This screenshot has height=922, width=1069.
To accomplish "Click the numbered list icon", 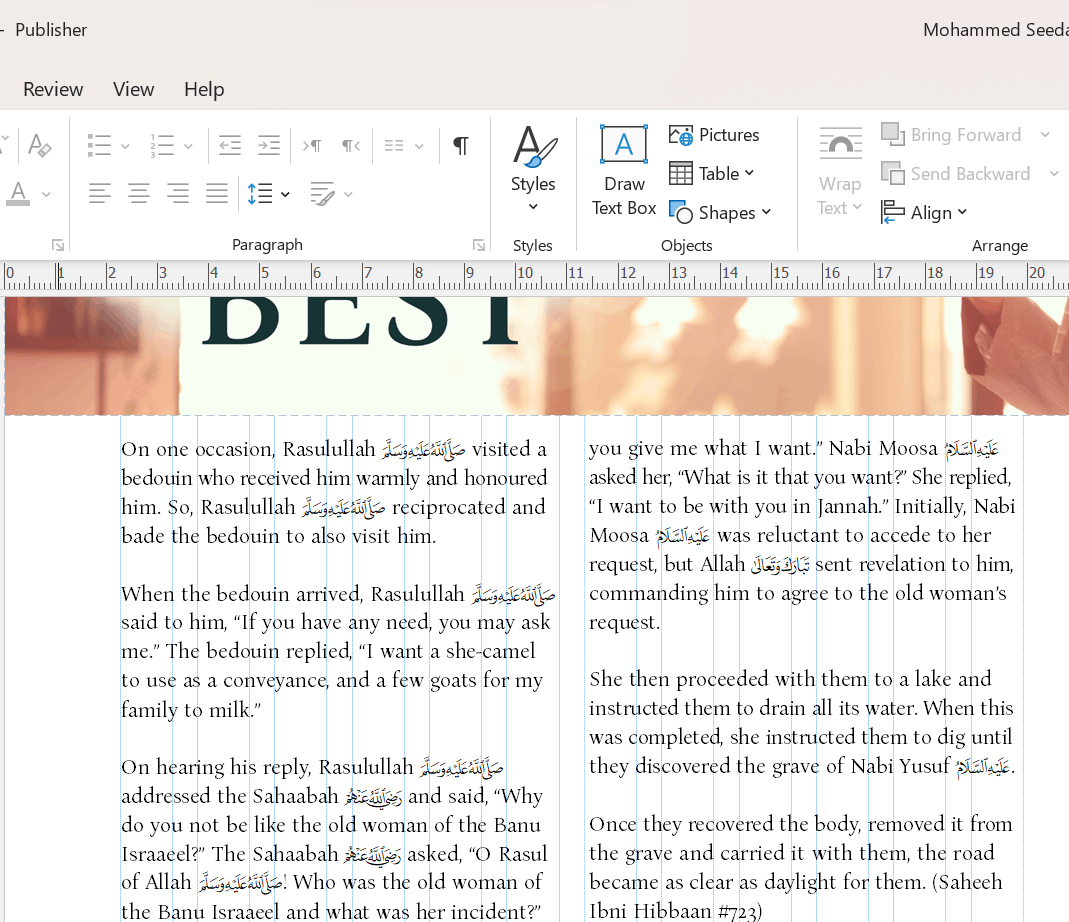I will (x=162, y=145).
